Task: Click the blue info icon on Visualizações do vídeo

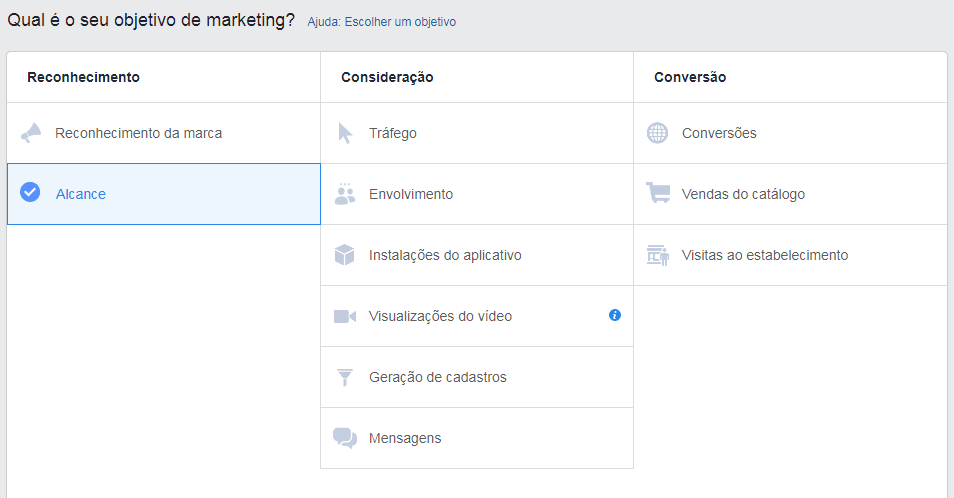Action: (615, 315)
